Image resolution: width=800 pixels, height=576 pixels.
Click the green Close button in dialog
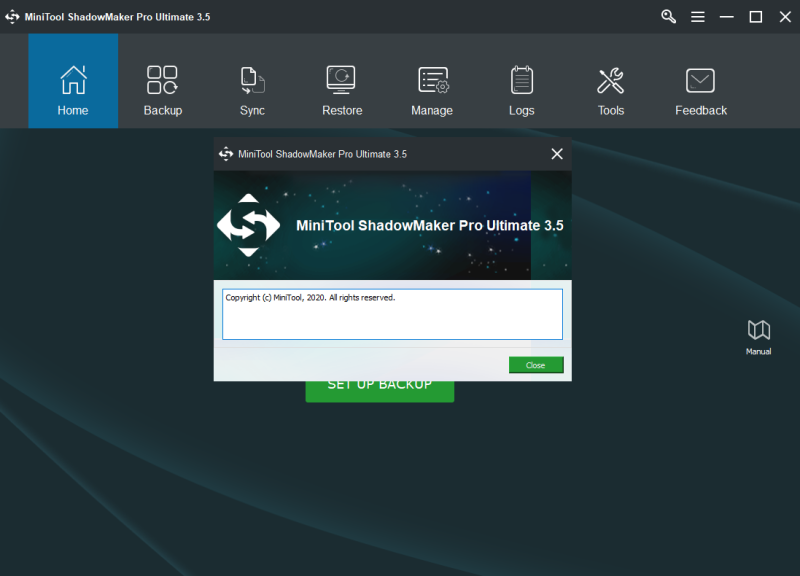click(x=536, y=365)
